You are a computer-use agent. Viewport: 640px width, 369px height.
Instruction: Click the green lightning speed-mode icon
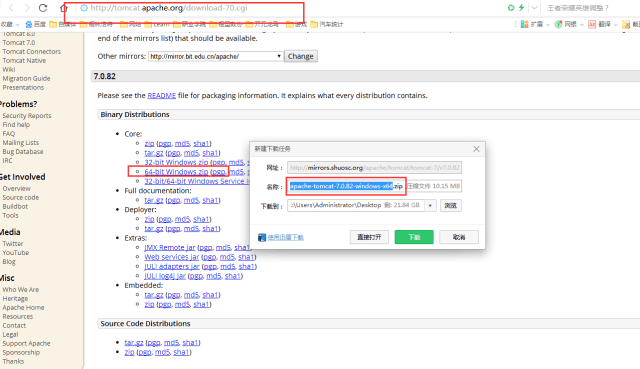(521, 8)
